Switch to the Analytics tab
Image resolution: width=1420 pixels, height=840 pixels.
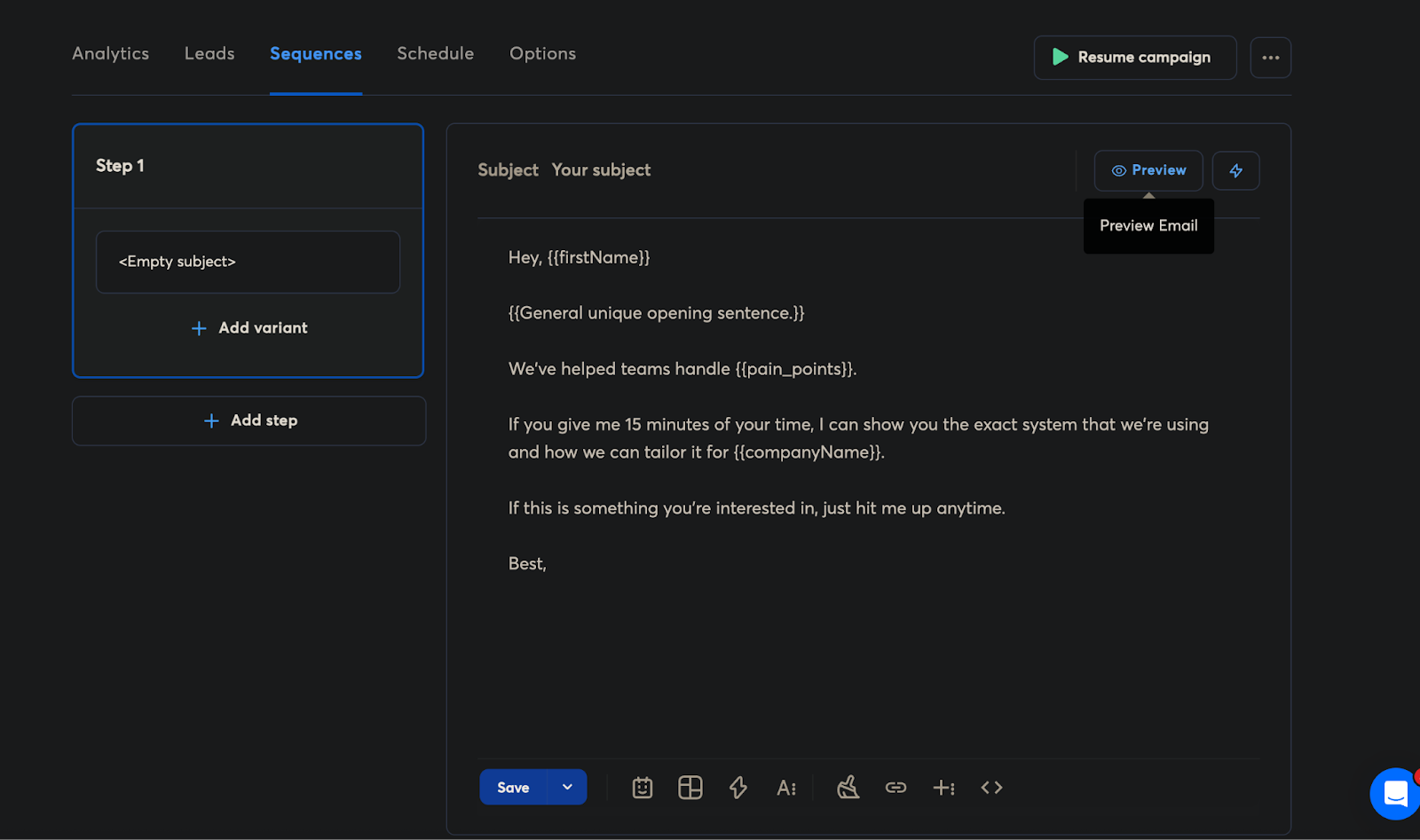tap(110, 53)
